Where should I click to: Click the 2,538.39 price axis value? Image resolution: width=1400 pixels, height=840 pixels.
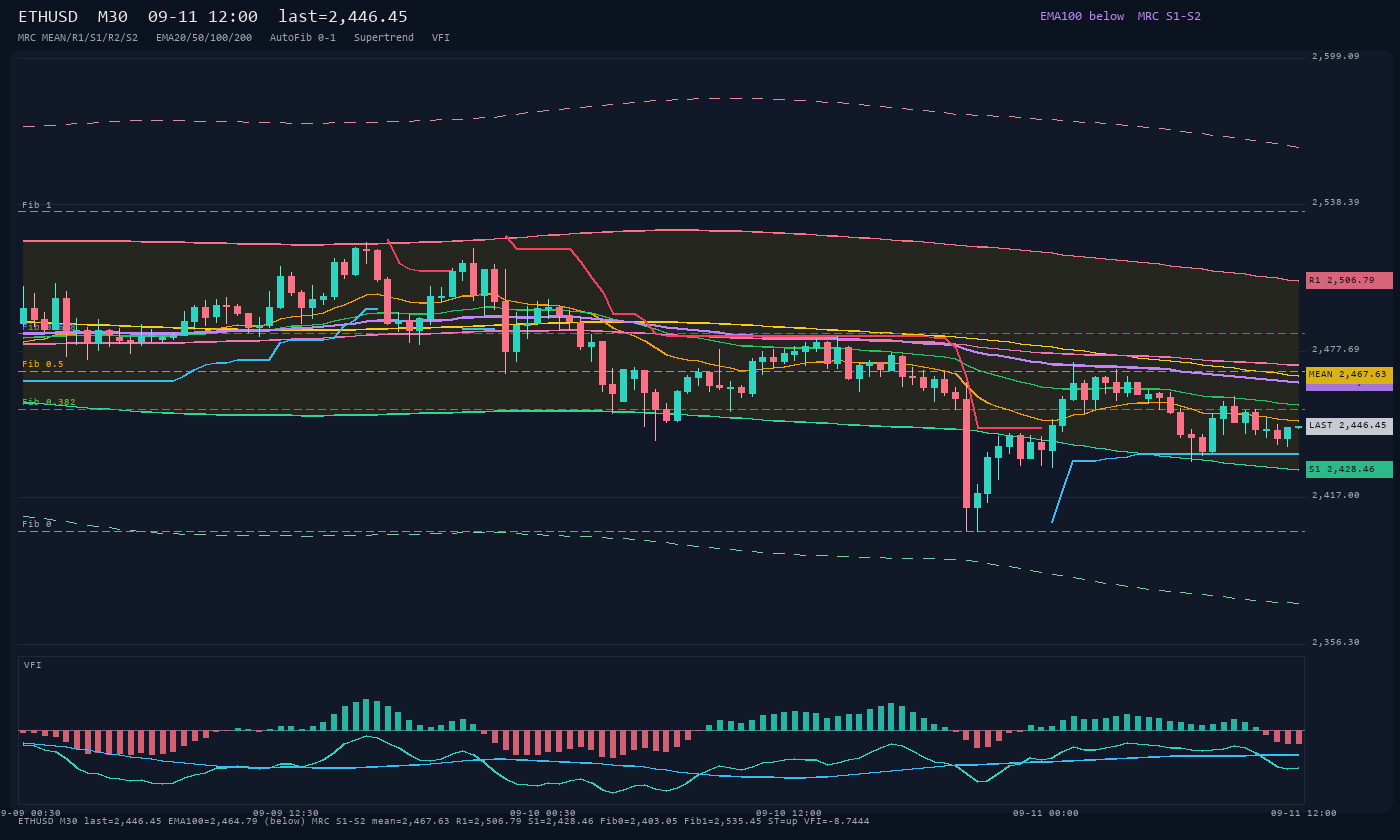[1336, 203]
